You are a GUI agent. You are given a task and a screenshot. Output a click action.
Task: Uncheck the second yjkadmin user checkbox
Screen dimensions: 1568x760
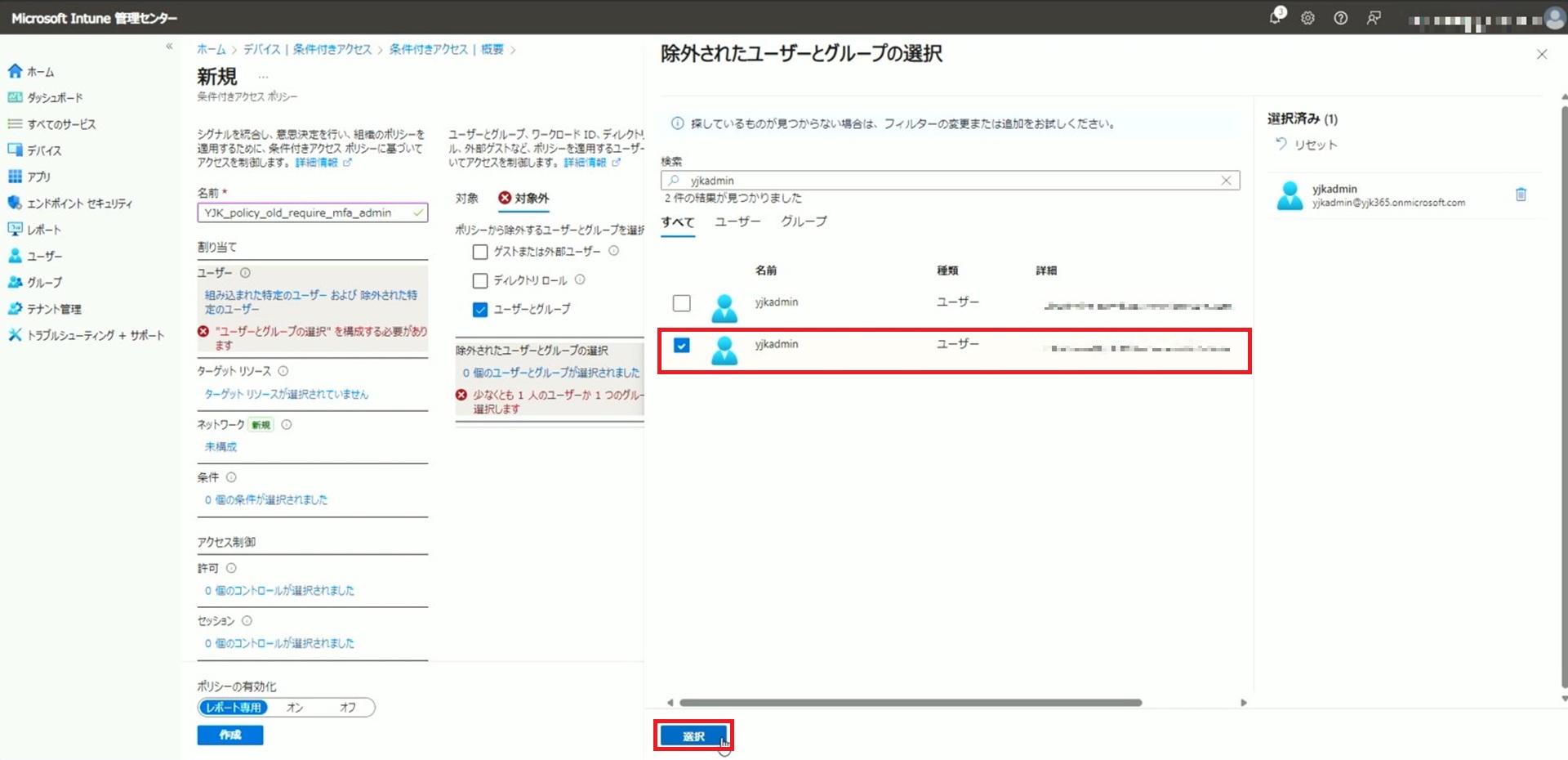point(682,345)
